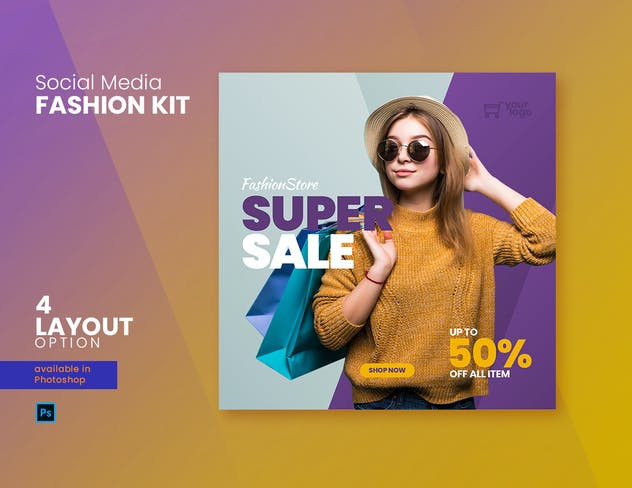Image resolution: width=632 pixels, height=488 pixels.
Task: Click the SHOP NOW button
Action: click(387, 370)
